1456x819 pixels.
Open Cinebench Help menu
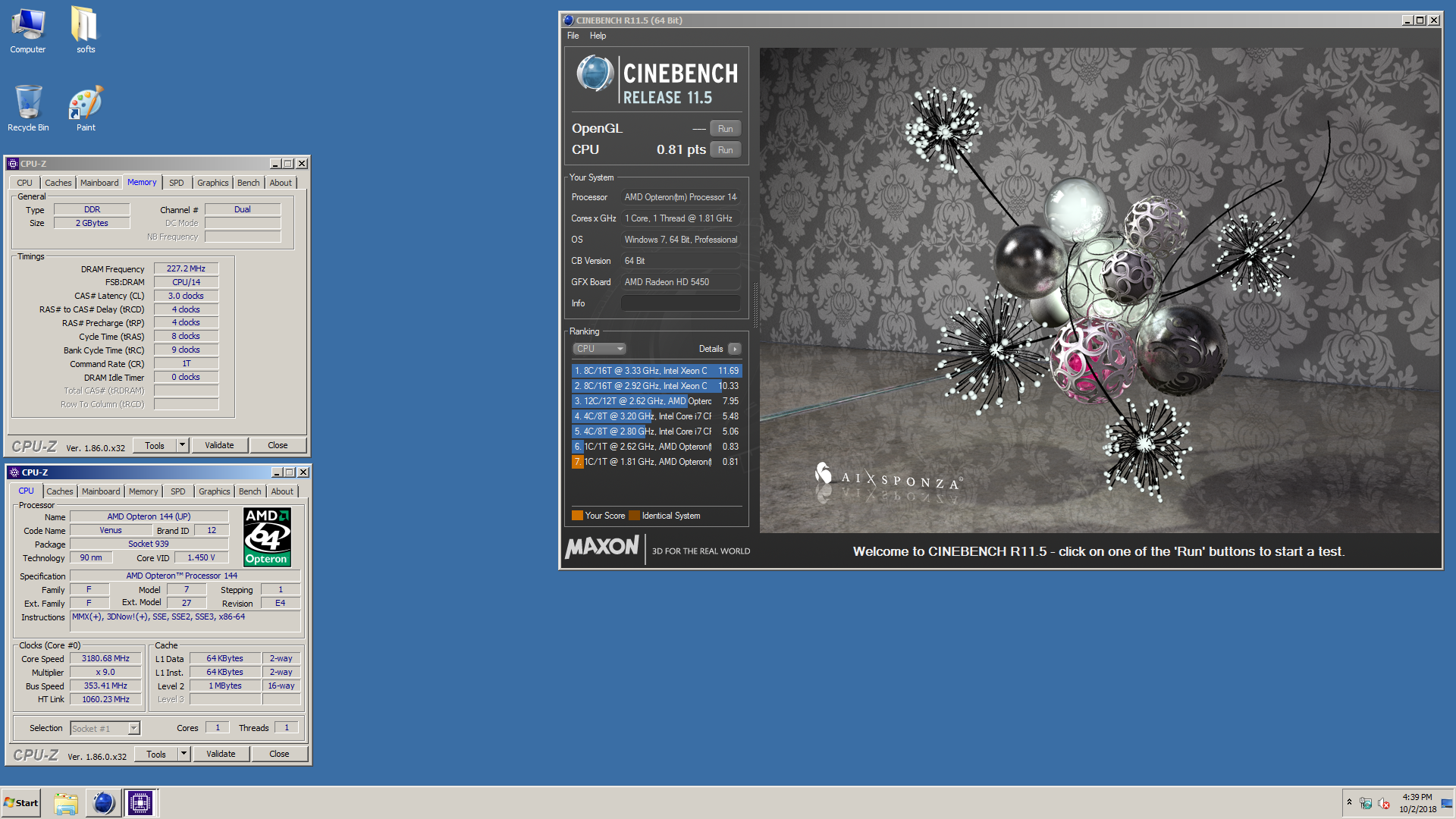click(598, 36)
